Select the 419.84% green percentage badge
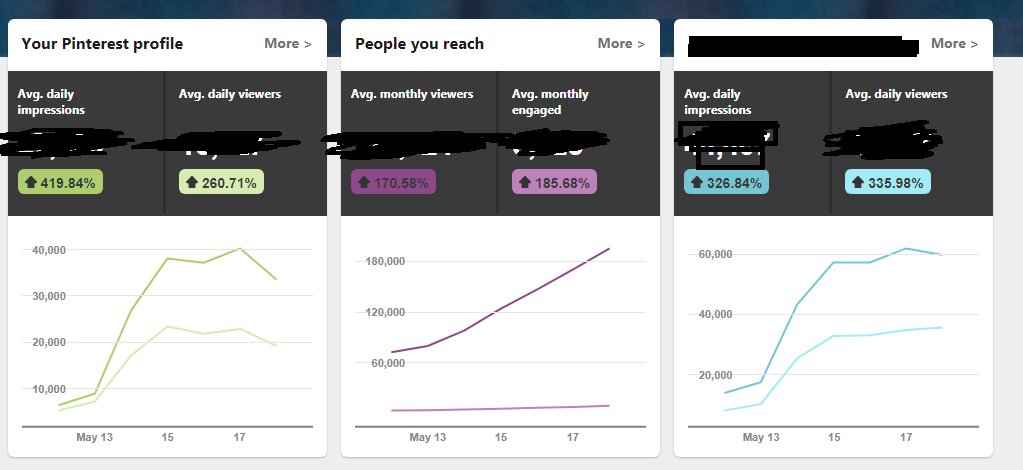 60,182
